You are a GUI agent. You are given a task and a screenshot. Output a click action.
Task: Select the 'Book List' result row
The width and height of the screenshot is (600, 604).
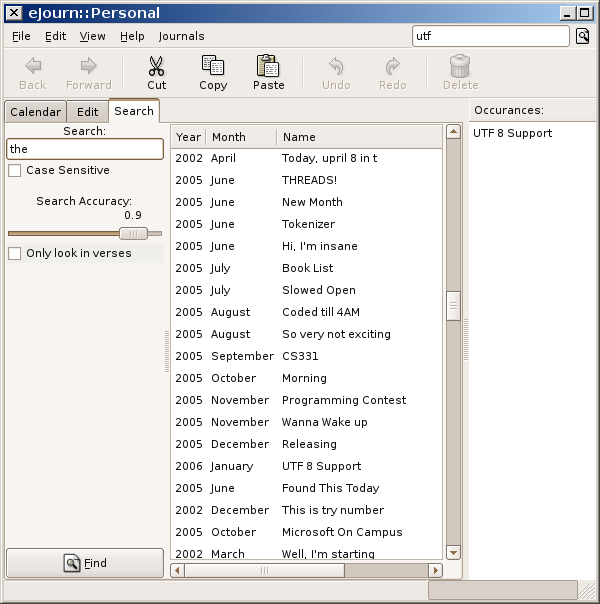pos(307,268)
